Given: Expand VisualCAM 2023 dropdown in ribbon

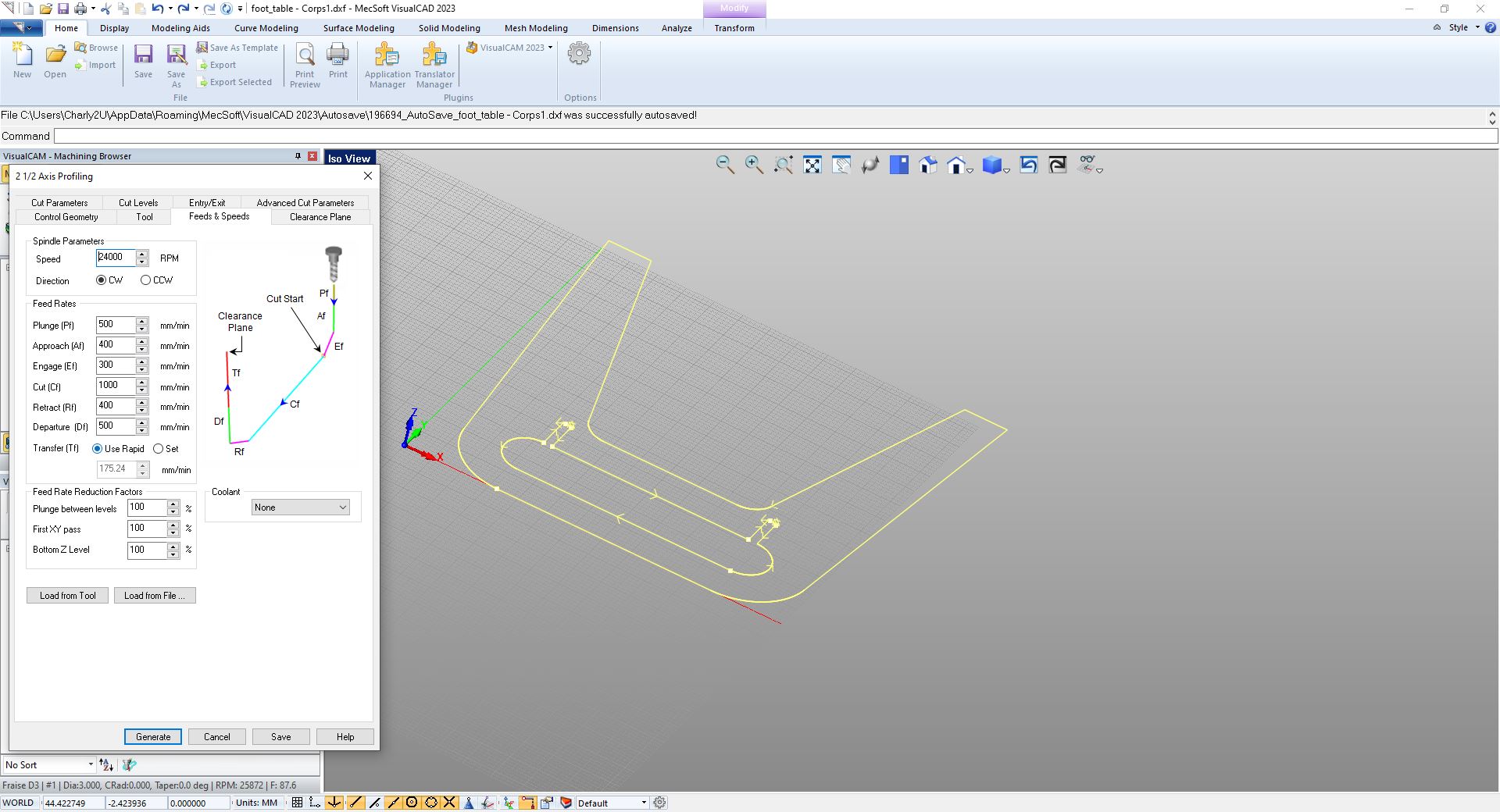Looking at the screenshot, I should tap(550, 48).
